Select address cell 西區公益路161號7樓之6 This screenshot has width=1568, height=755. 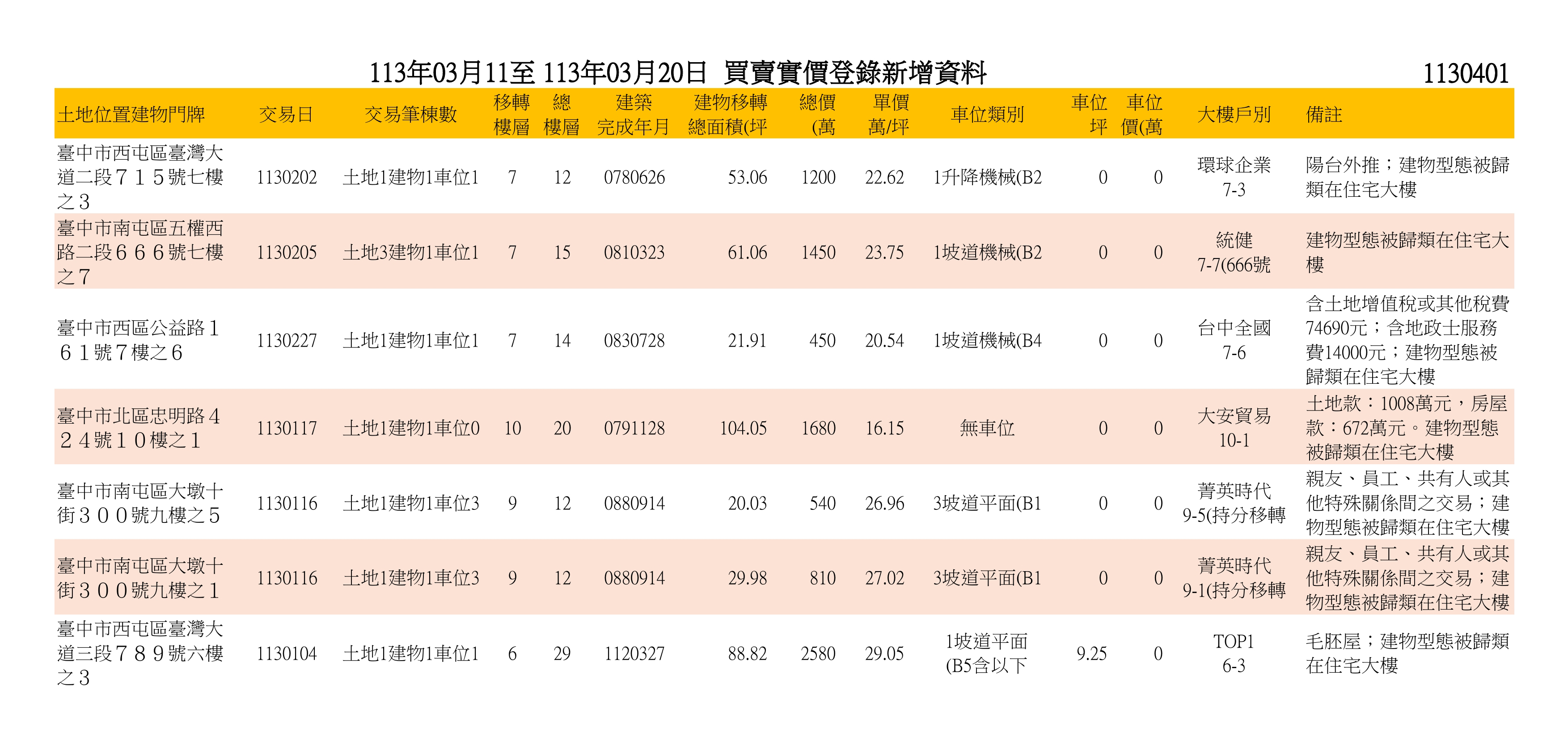(138, 340)
